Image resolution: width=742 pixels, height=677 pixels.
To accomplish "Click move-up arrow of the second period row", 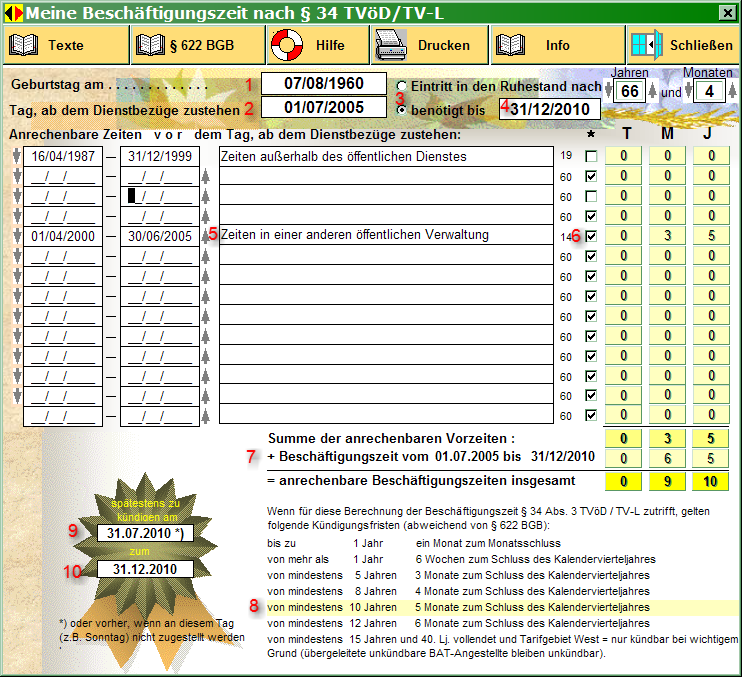I will [x=205, y=176].
